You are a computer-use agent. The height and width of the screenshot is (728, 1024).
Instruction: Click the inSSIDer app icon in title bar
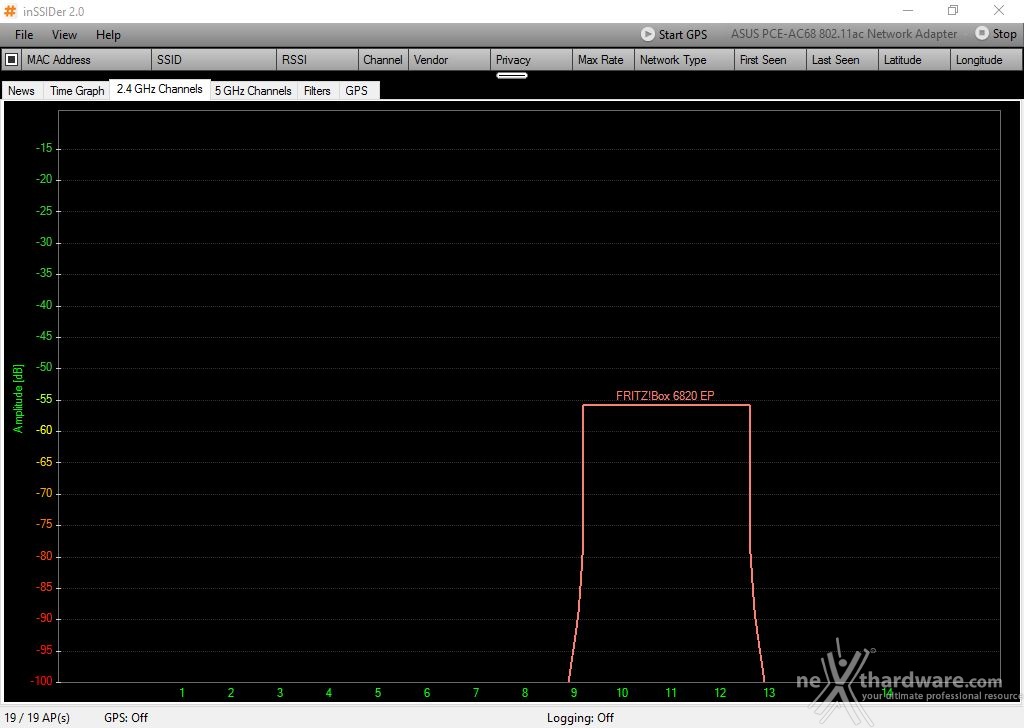[10, 11]
